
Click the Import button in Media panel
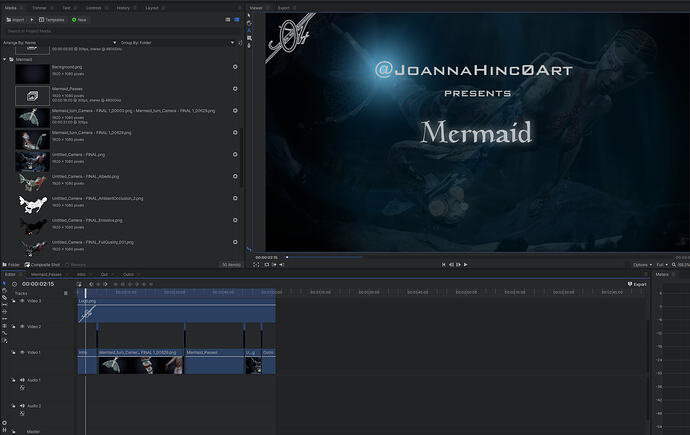coord(15,19)
